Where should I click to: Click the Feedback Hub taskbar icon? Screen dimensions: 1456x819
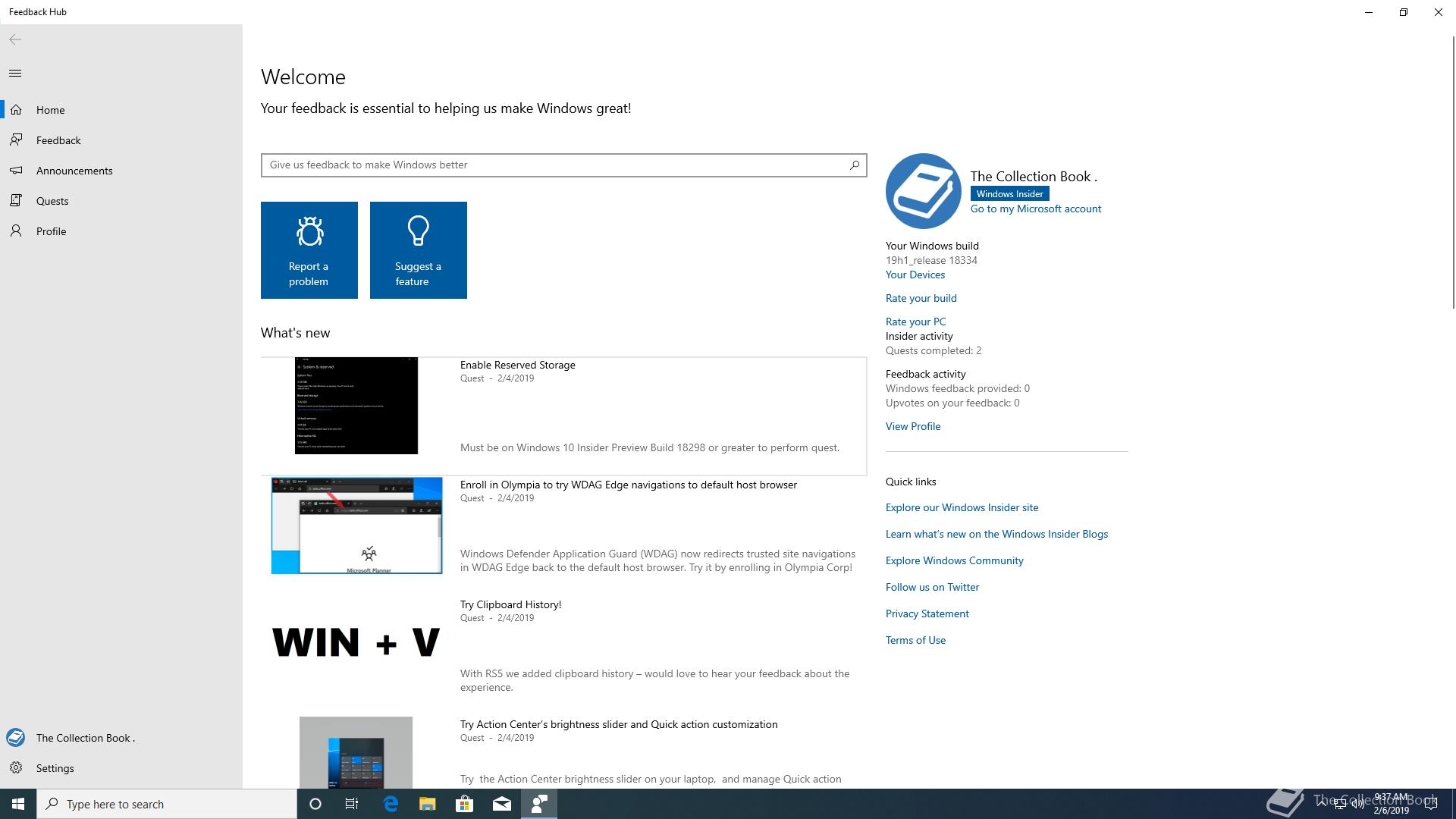539,804
